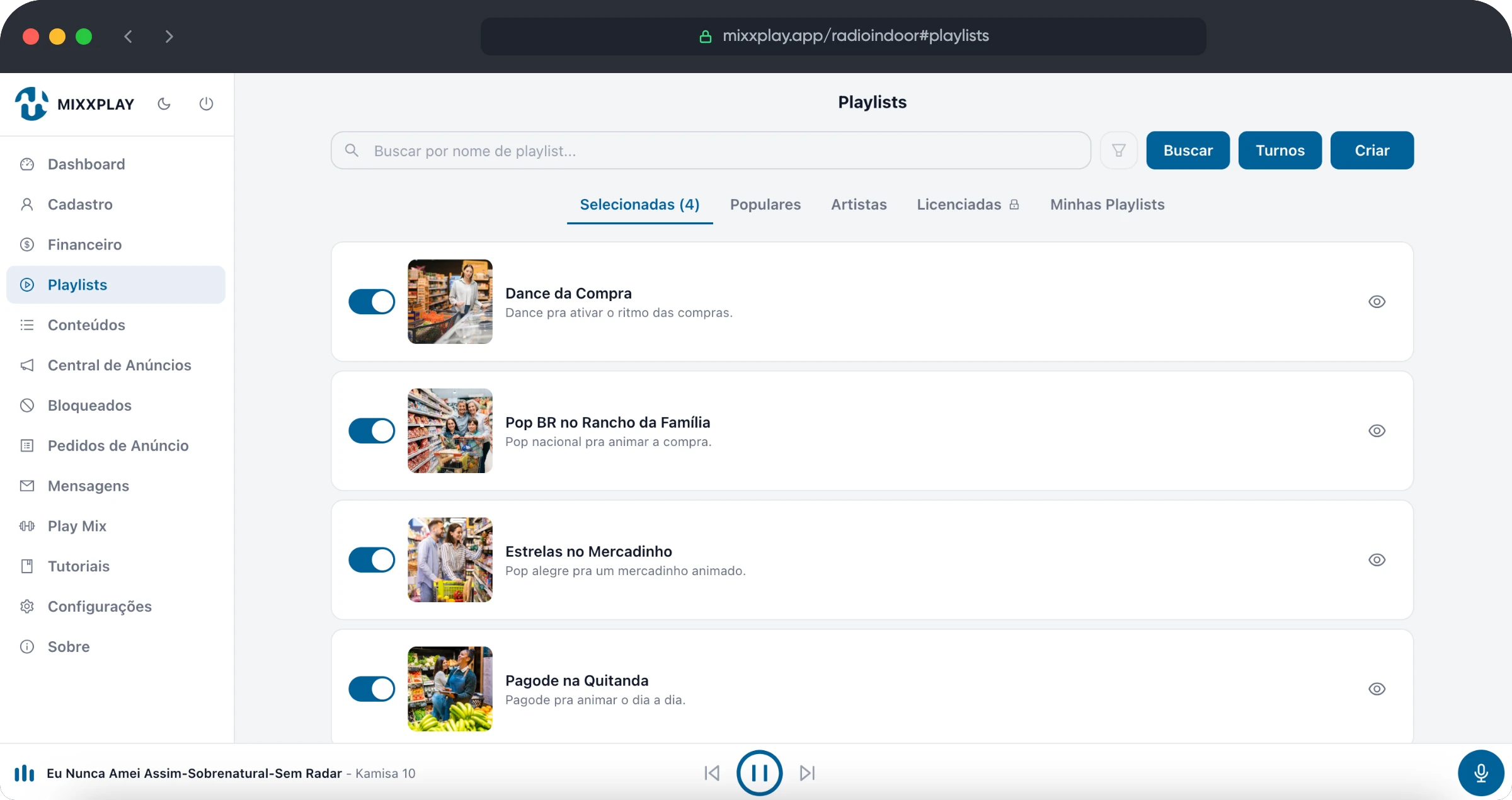
Task: View Pop BR no Rancho da Família eye icon
Action: [x=1377, y=431]
